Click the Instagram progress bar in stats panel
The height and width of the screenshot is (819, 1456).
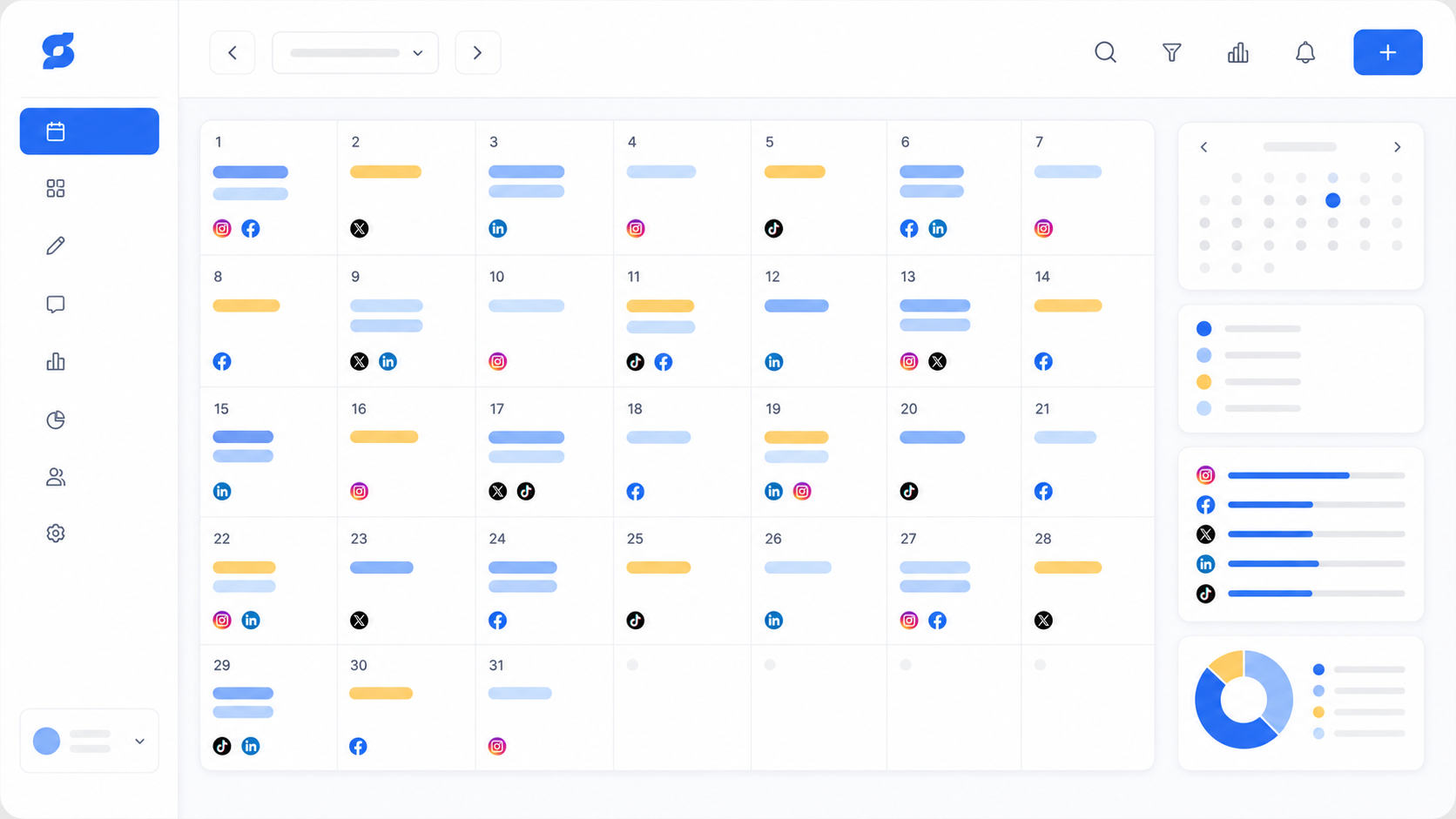[x=1316, y=475]
